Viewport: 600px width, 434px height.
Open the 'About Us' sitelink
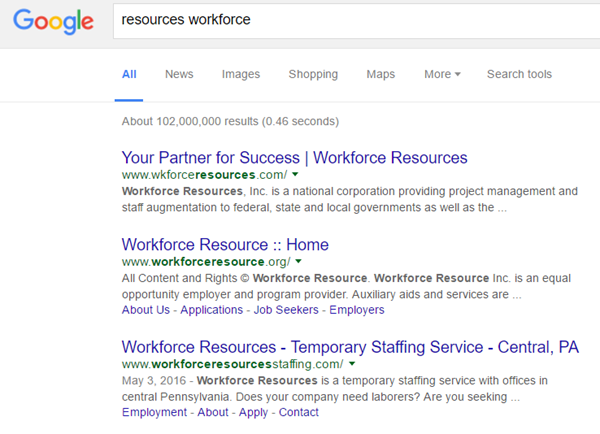[146, 310]
